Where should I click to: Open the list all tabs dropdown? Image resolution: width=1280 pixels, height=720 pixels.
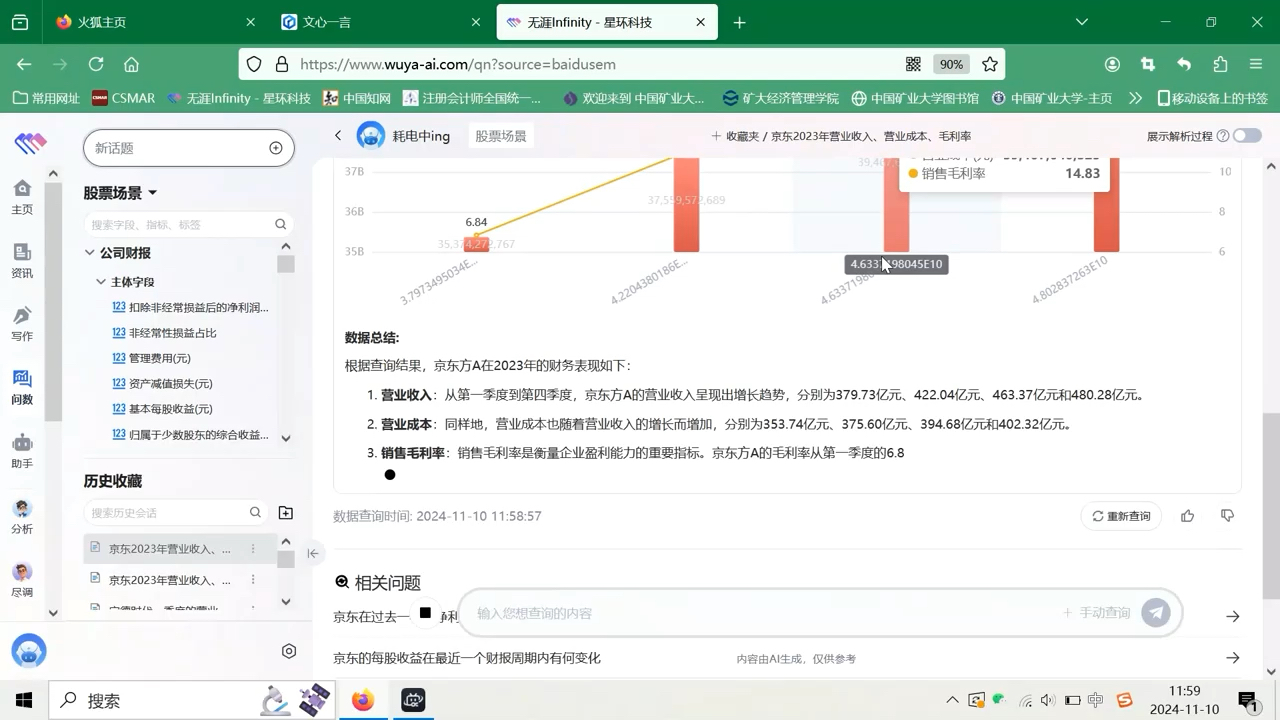(x=1081, y=22)
